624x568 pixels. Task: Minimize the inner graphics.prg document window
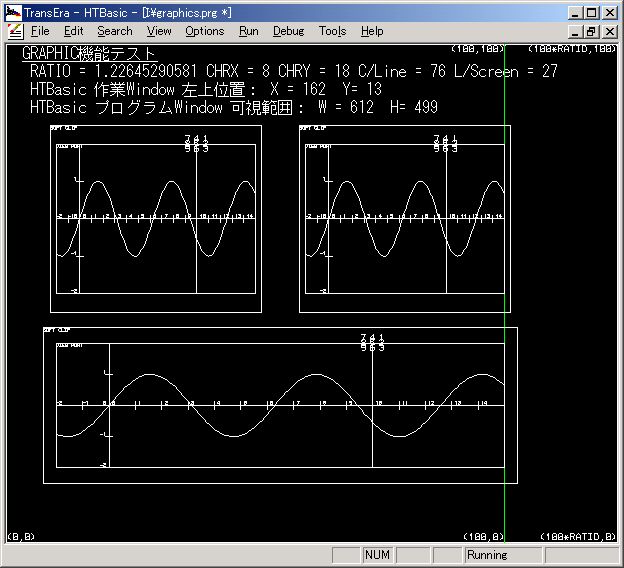pos(574,31)
